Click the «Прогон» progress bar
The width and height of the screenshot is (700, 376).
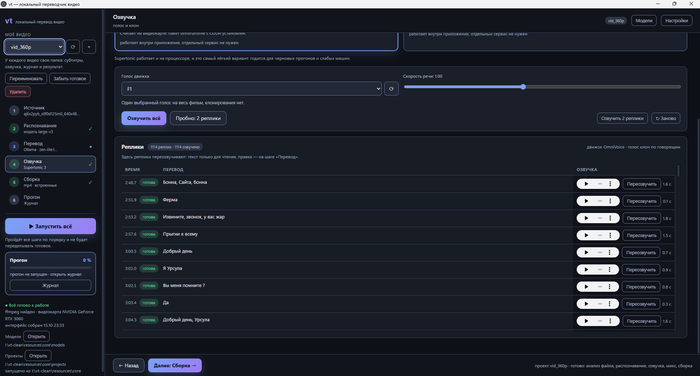pos(50,267)
